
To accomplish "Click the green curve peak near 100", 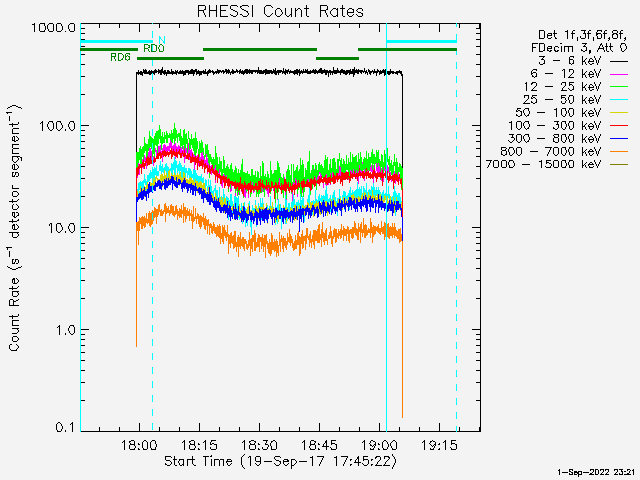I will pyautogui.click(x=175, y=131).
